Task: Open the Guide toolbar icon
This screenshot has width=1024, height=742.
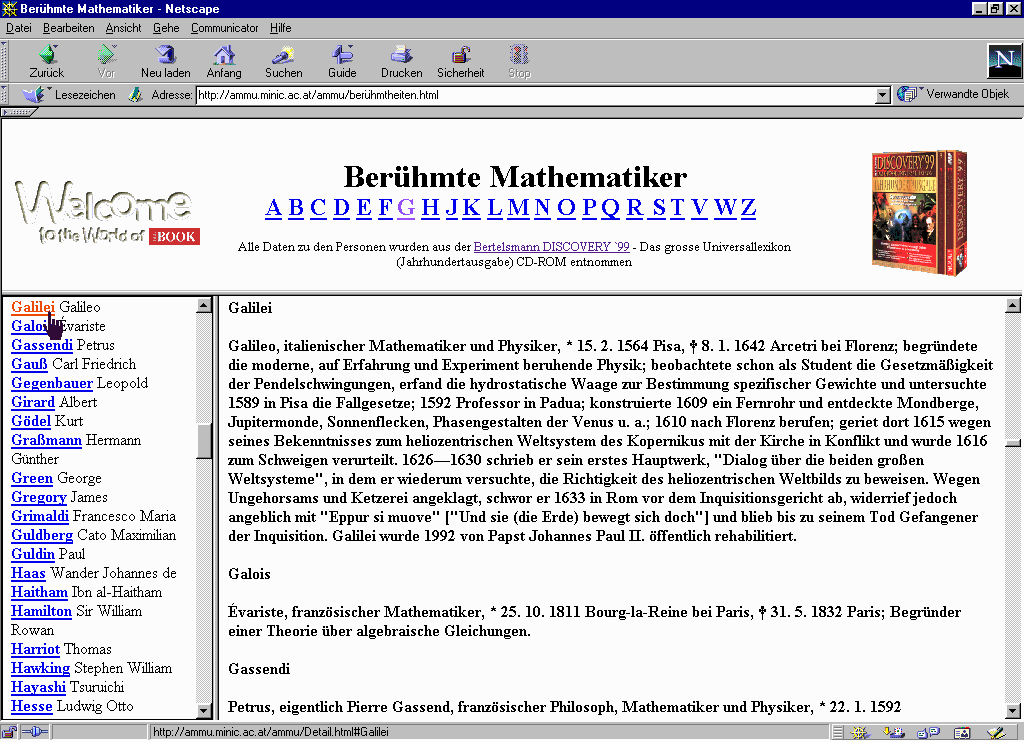Action: pos(342,55)
